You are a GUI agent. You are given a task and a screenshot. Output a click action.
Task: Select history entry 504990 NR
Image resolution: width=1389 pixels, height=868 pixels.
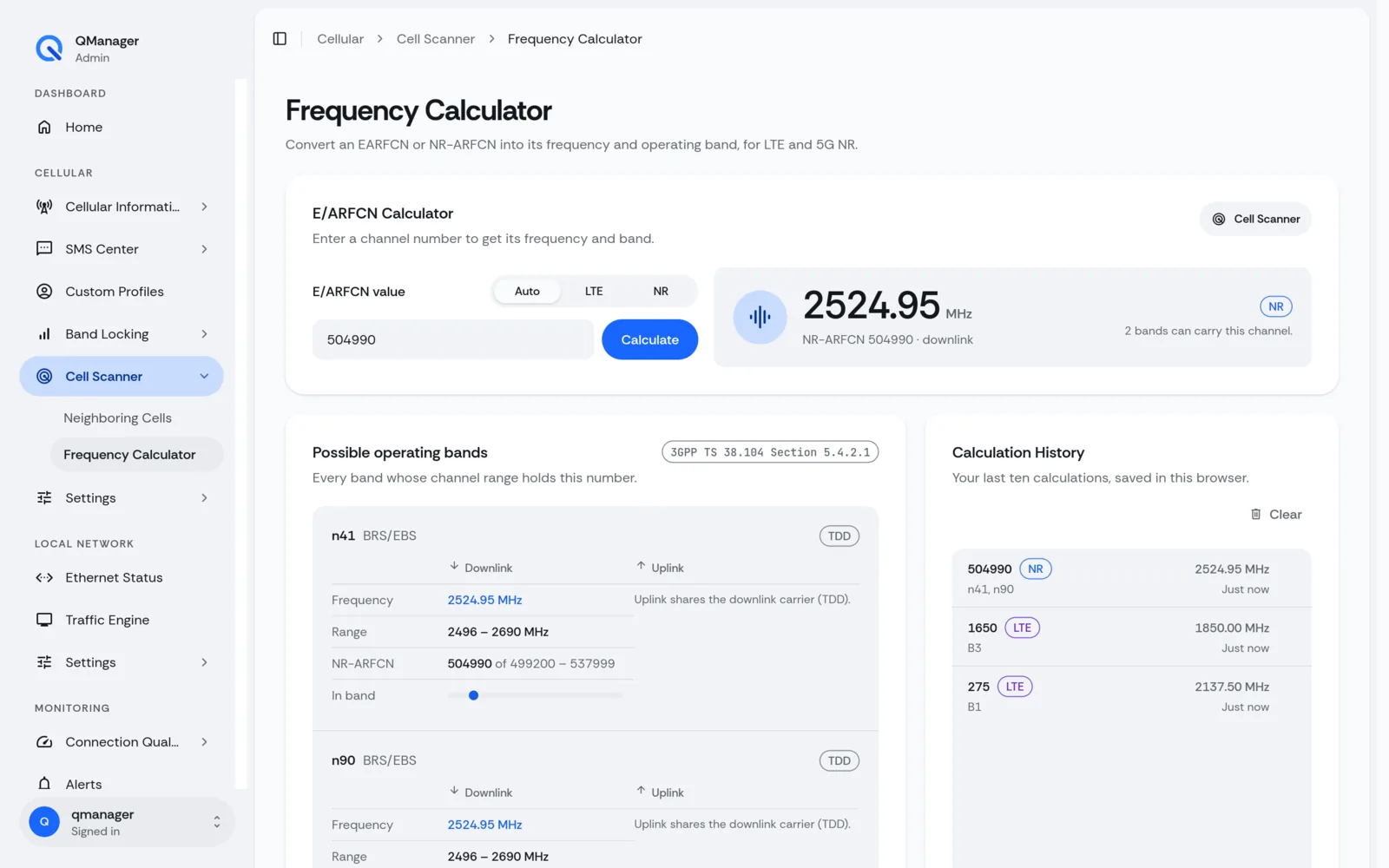tap(1131, 578)
